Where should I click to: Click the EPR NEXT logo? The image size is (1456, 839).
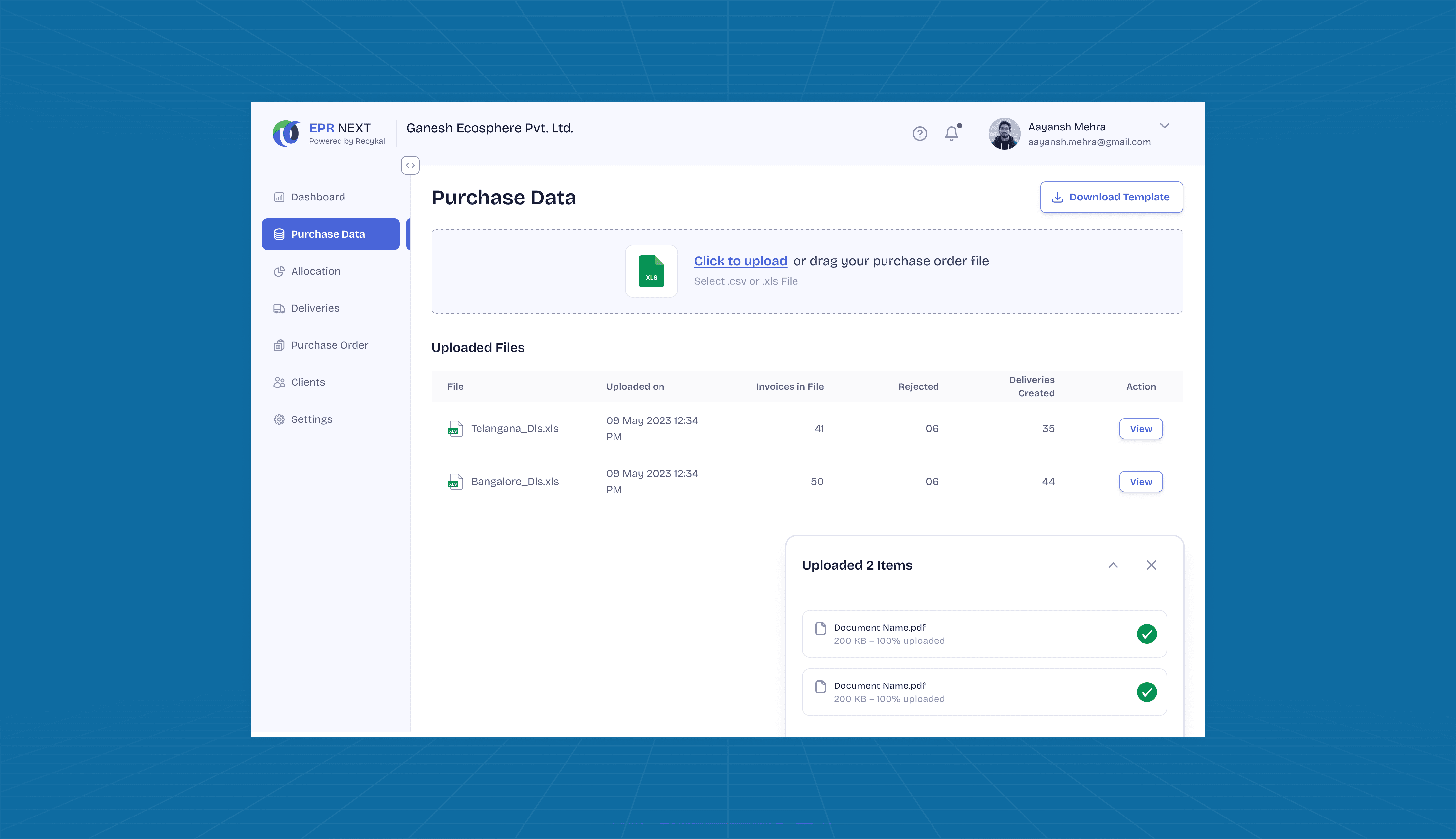(x=286, y=134)
